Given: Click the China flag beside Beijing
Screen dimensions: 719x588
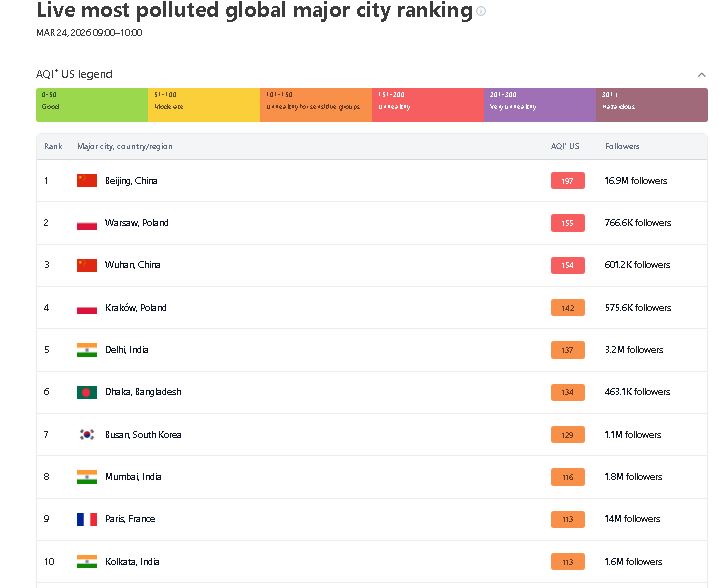Looking at the screenshot, I should point(87,181).
